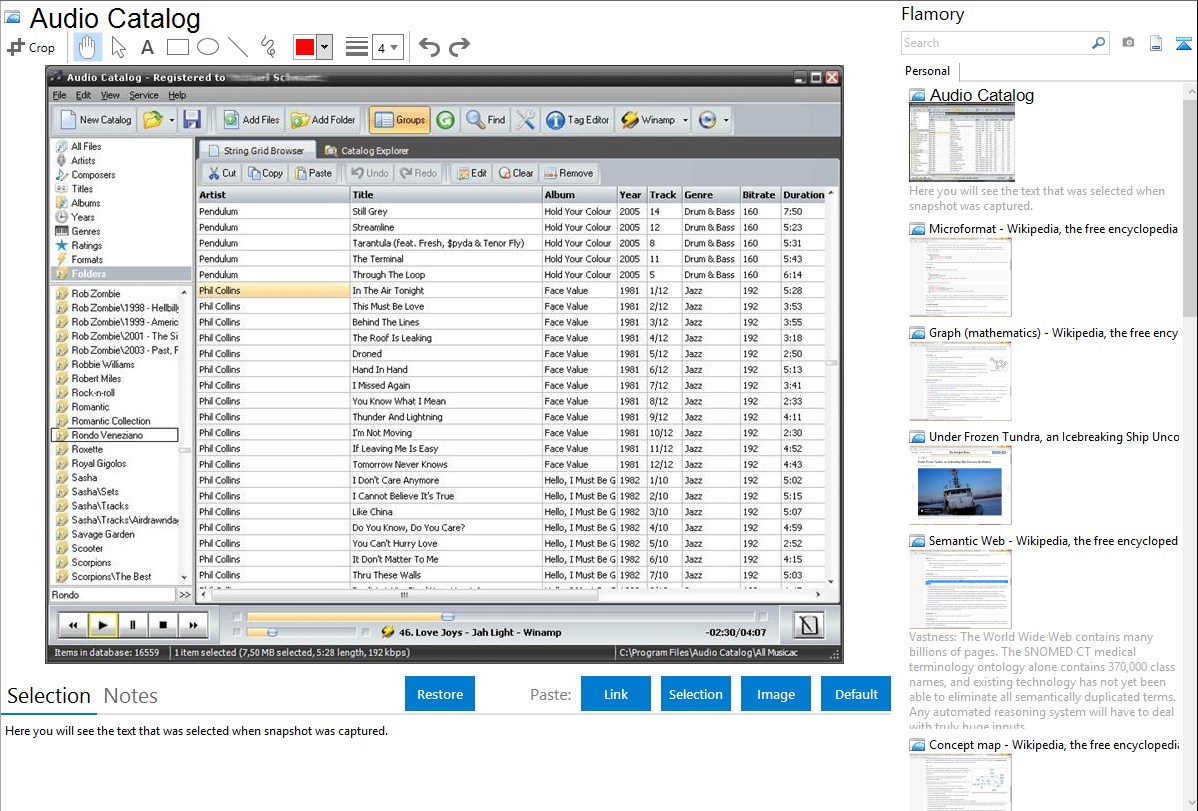Click the next track button
1198x811 pixels.
point(193,625)
